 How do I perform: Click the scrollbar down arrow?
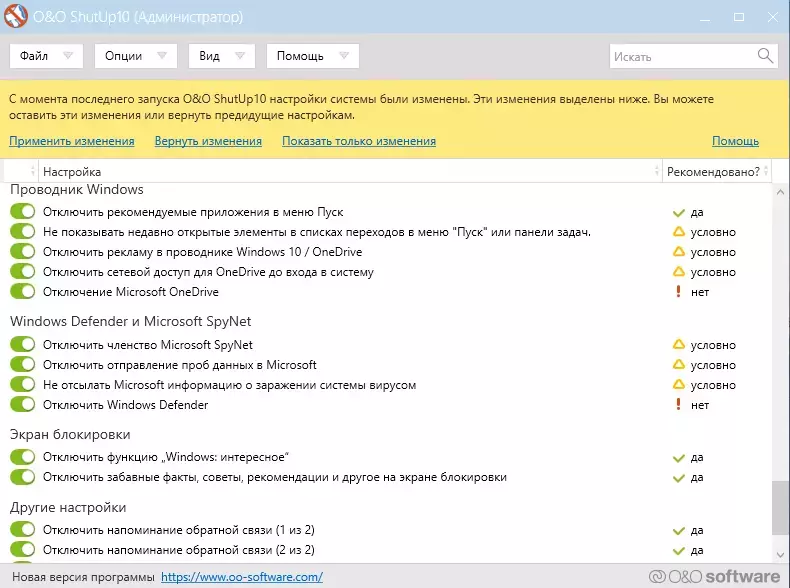point(780,555)
